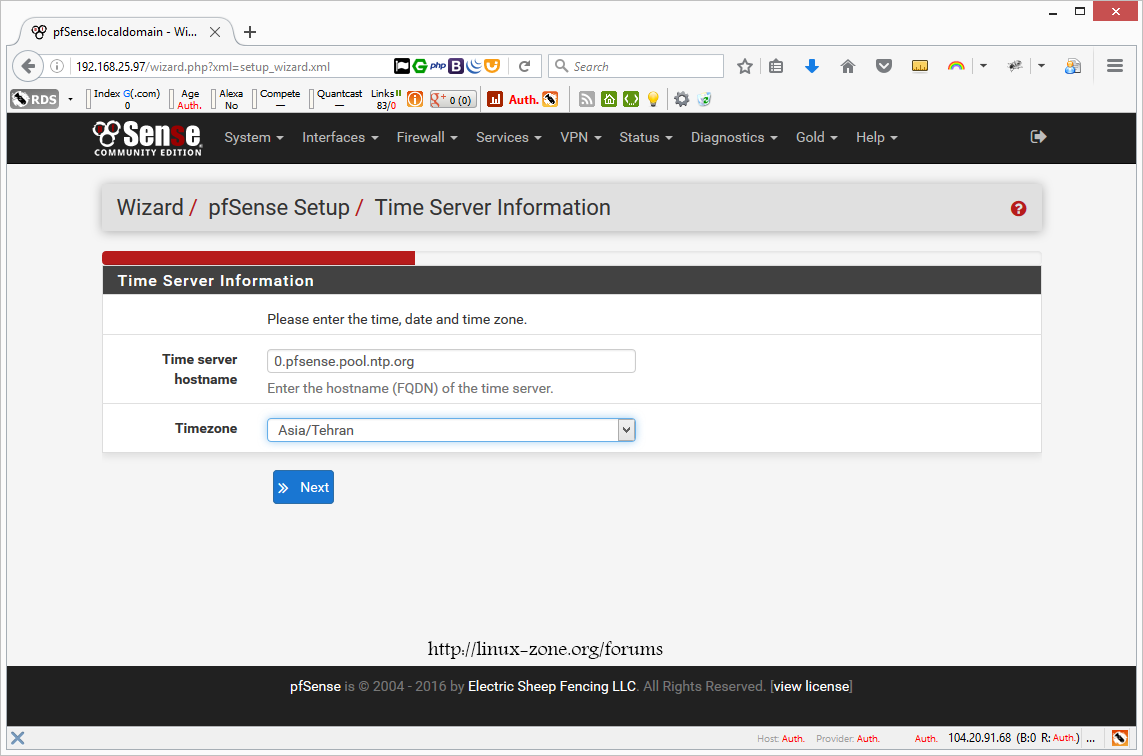Bookmark this page with the star icon
The width and height of the screenshot is (1143, 756).
[745, 67]
